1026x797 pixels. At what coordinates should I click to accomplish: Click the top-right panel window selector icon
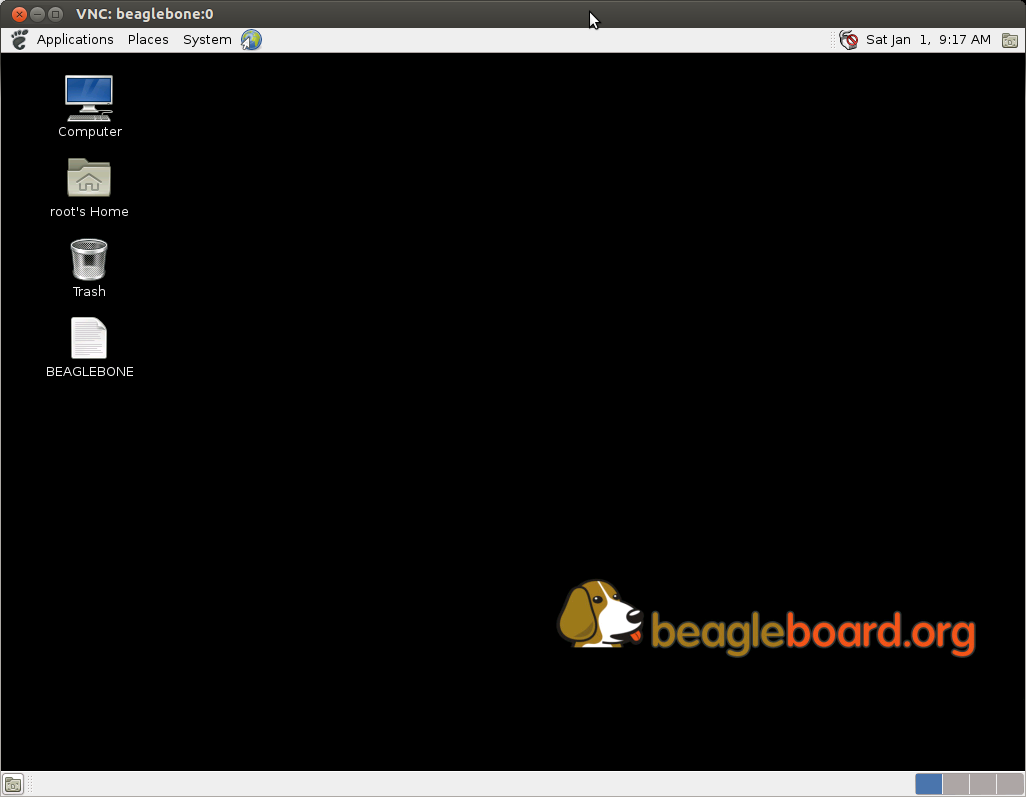coord(1010,41)
